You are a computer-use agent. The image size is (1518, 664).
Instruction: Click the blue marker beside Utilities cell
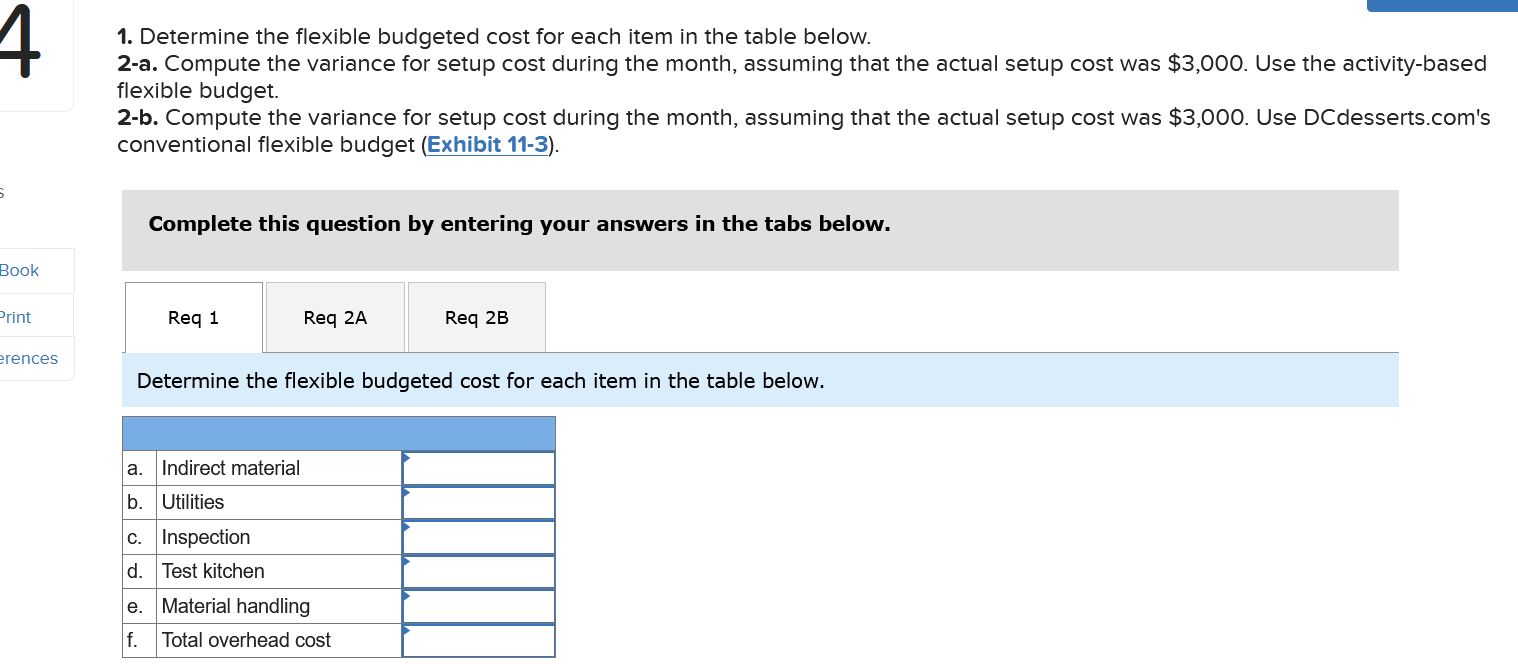[405, 493]
